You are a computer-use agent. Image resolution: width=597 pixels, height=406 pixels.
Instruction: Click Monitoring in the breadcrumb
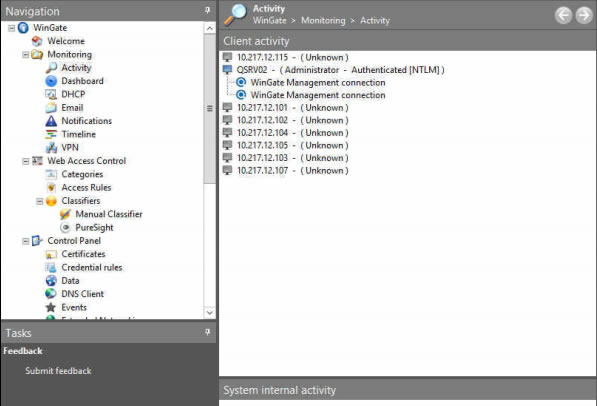[323, 21]
